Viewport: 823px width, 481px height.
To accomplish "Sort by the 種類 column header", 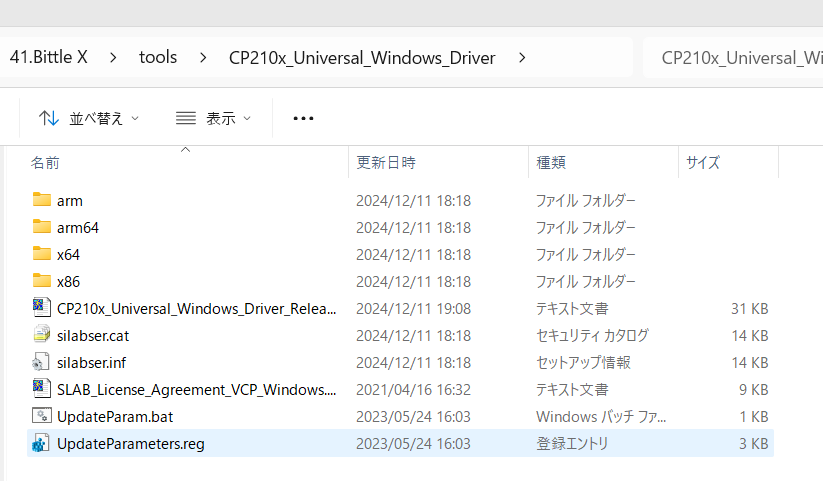I will (x=551, y=163).
